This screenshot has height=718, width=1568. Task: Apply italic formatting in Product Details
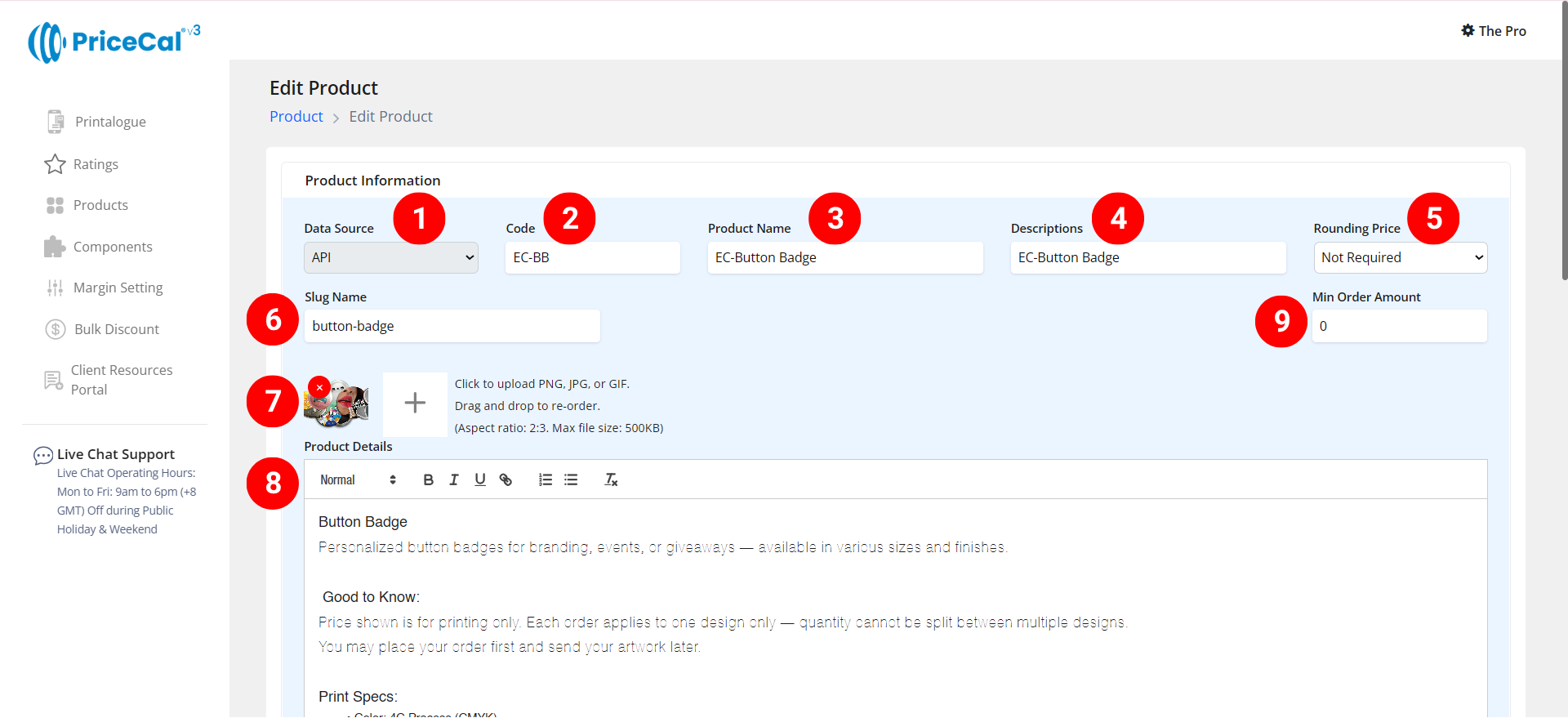click(454, 480)
